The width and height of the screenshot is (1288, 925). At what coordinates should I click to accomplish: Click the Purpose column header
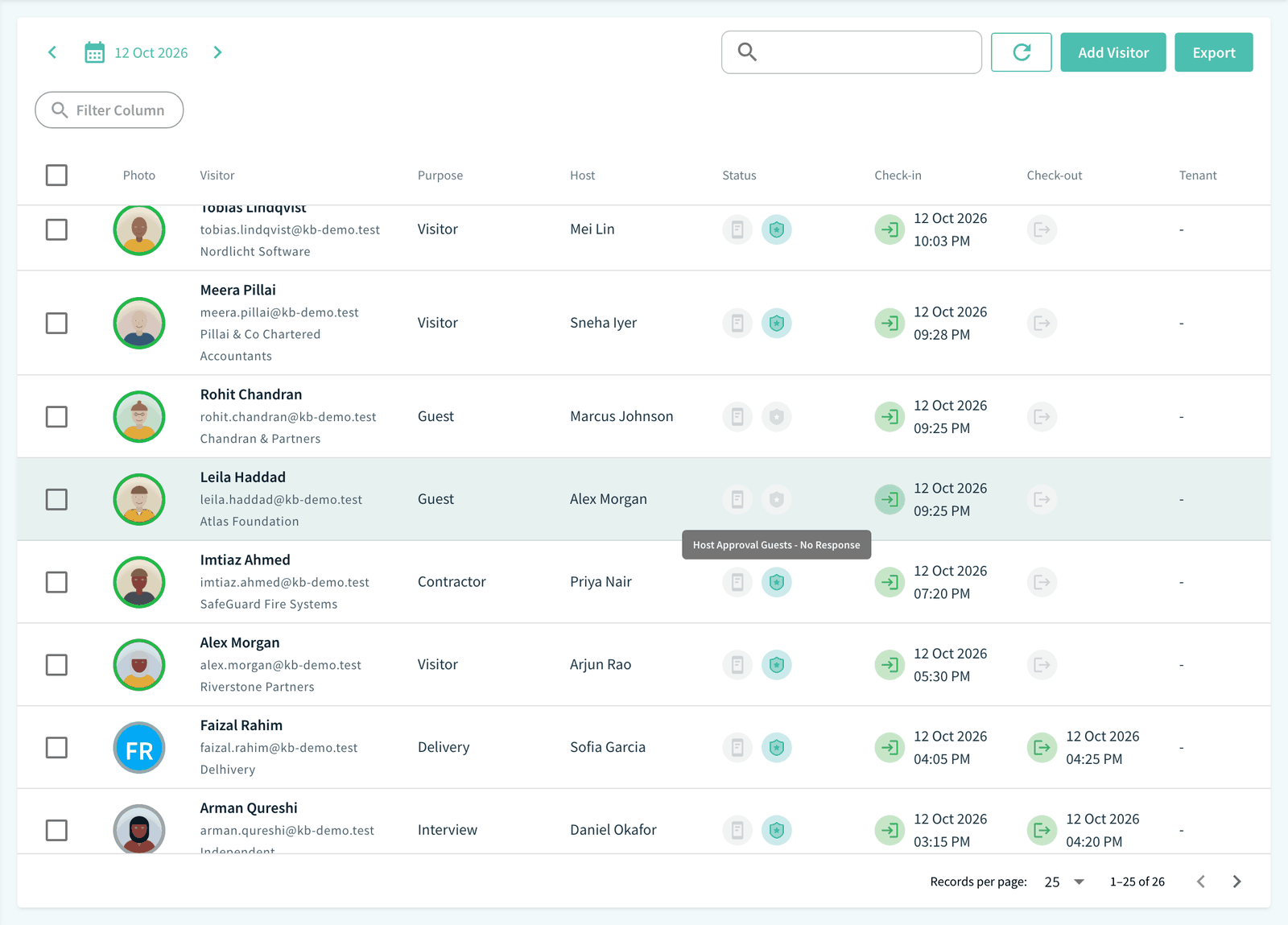coord(440,176)
